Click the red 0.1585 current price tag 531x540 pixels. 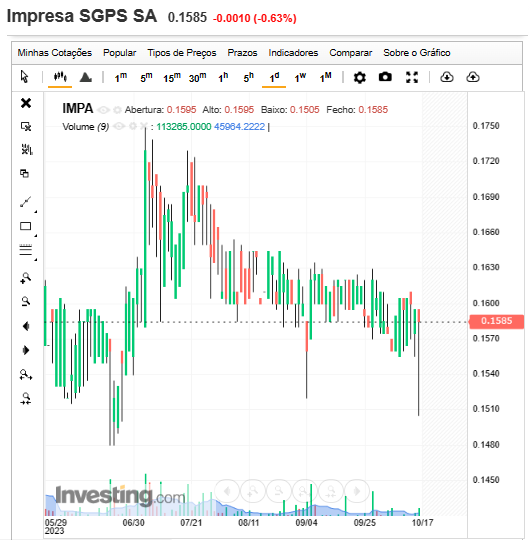496,321
